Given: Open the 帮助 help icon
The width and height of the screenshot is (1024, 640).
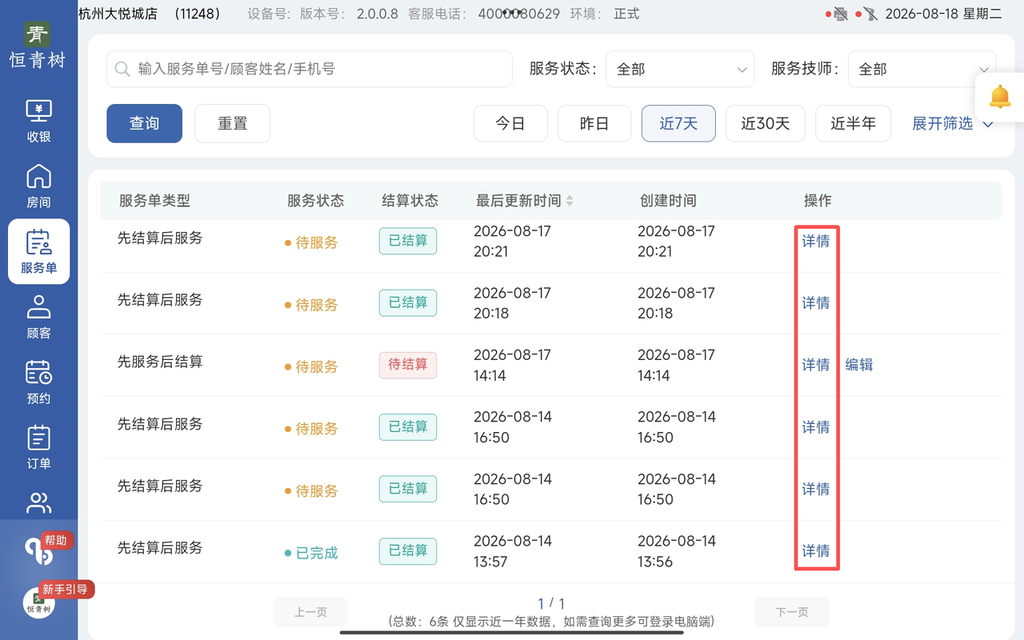Looking at the screenshot, I should (40, 551).
